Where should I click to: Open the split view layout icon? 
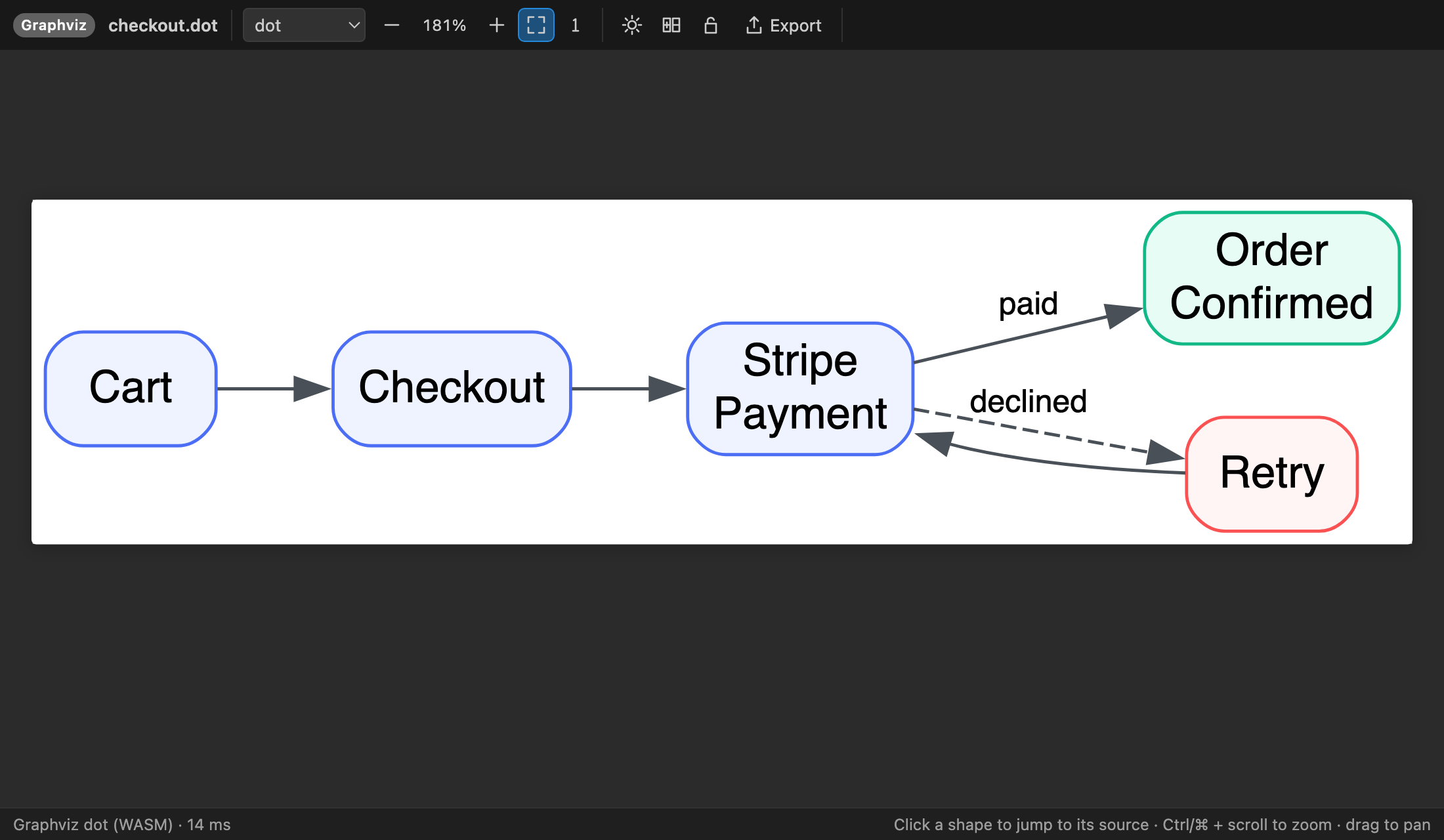(x=671, y=26)
